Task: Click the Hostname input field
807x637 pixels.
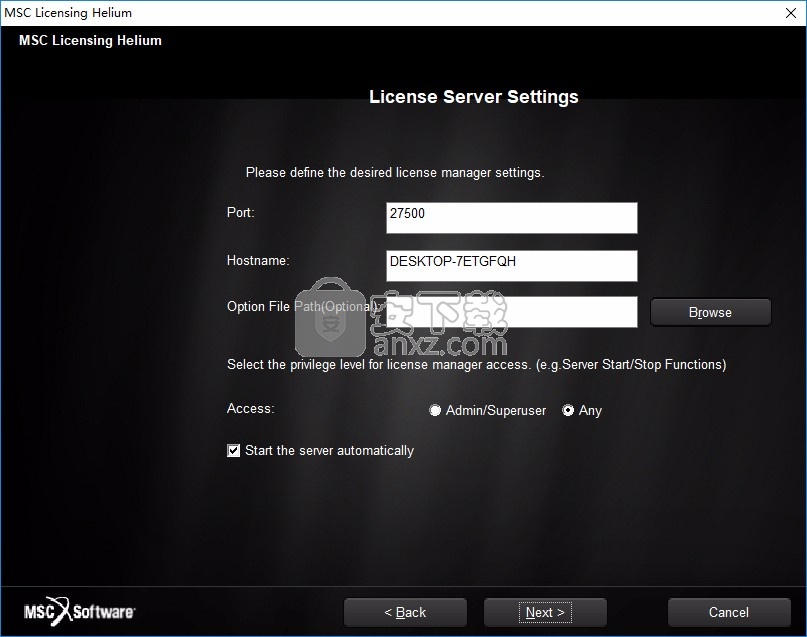Action: (512, 266)
